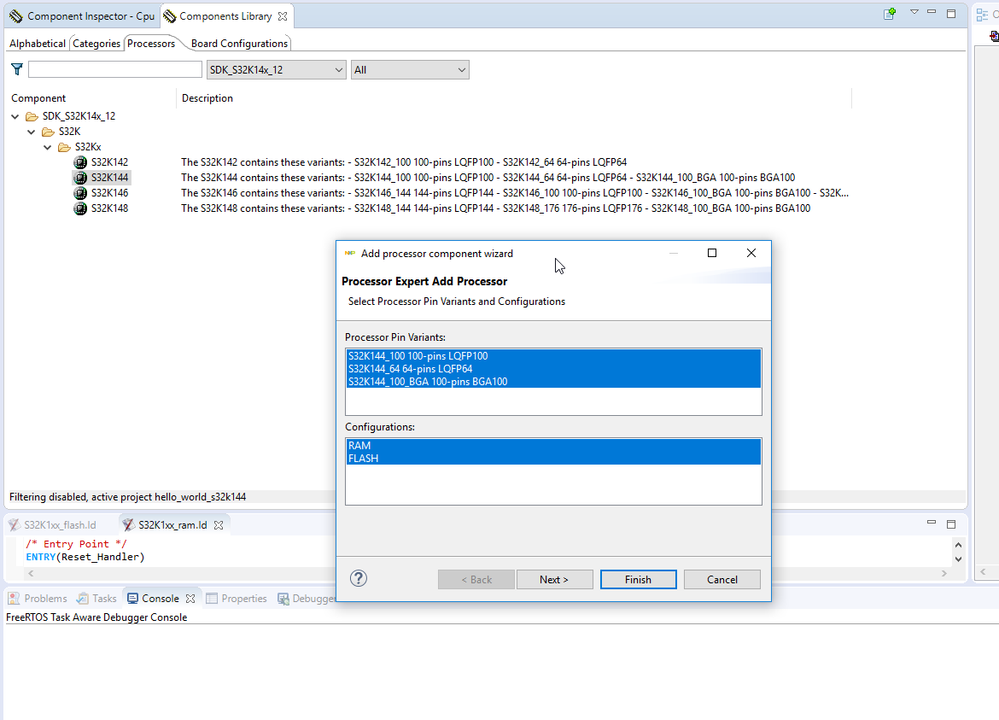Click the Cancel button in wizard
This screenshot has height=720, width=999.
(722, 579)
